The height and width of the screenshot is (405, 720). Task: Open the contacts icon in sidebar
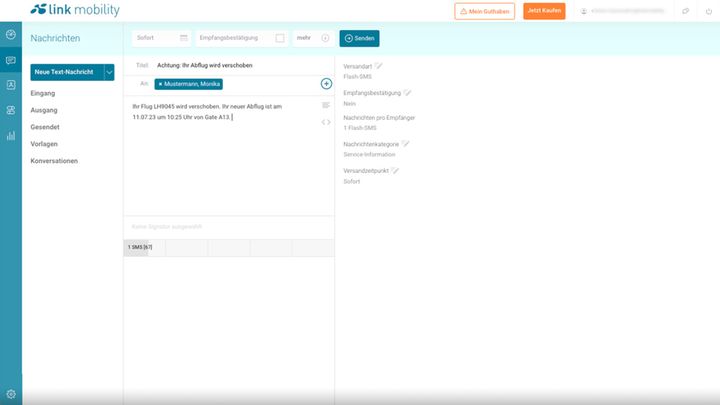(x=11, y=85)
